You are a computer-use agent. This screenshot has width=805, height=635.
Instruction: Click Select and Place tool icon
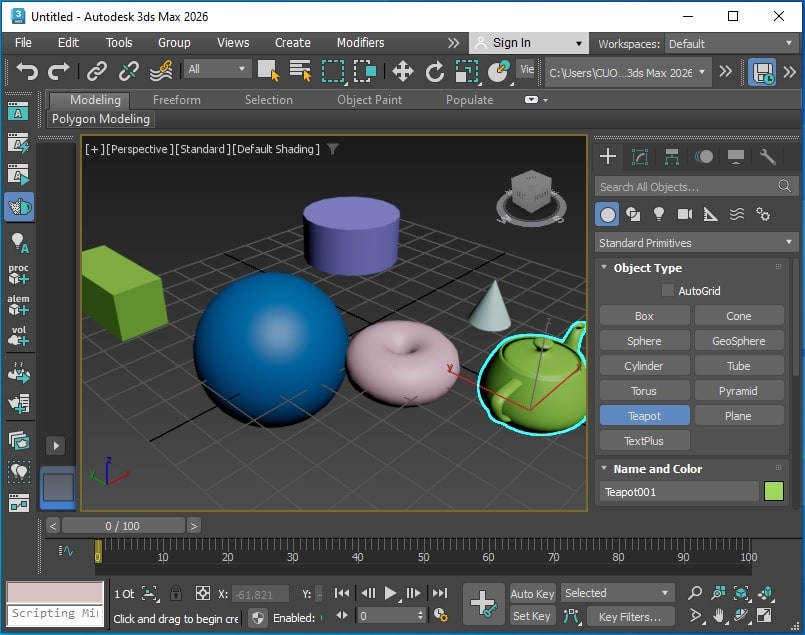(x=499, y=71)
